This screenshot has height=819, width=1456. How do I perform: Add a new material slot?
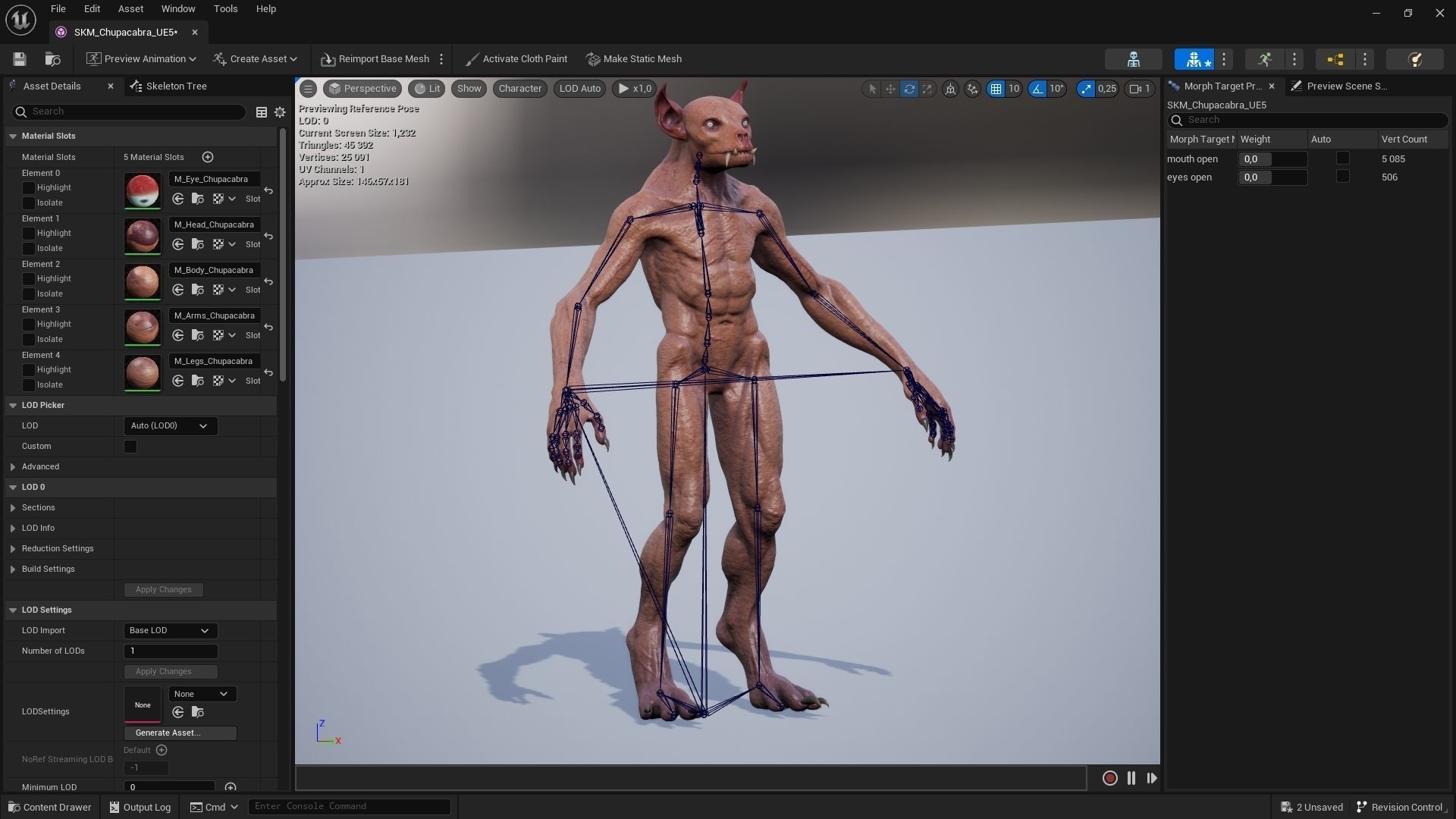(x=208, y=157)
